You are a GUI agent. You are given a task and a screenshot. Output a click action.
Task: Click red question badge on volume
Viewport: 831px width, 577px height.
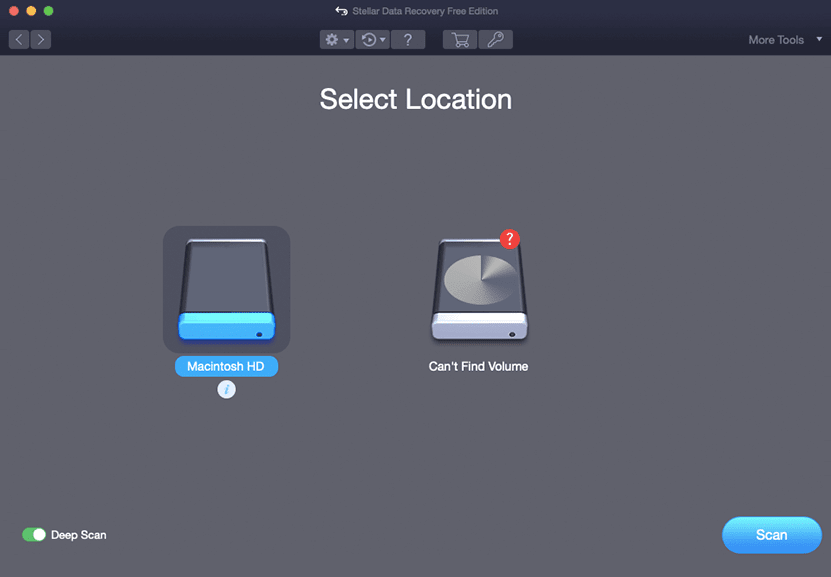point(510,239)
